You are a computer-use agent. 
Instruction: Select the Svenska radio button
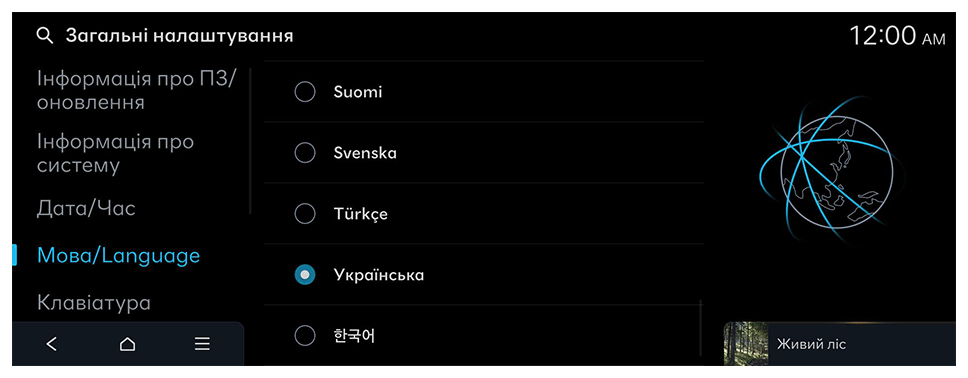[305, 153]
